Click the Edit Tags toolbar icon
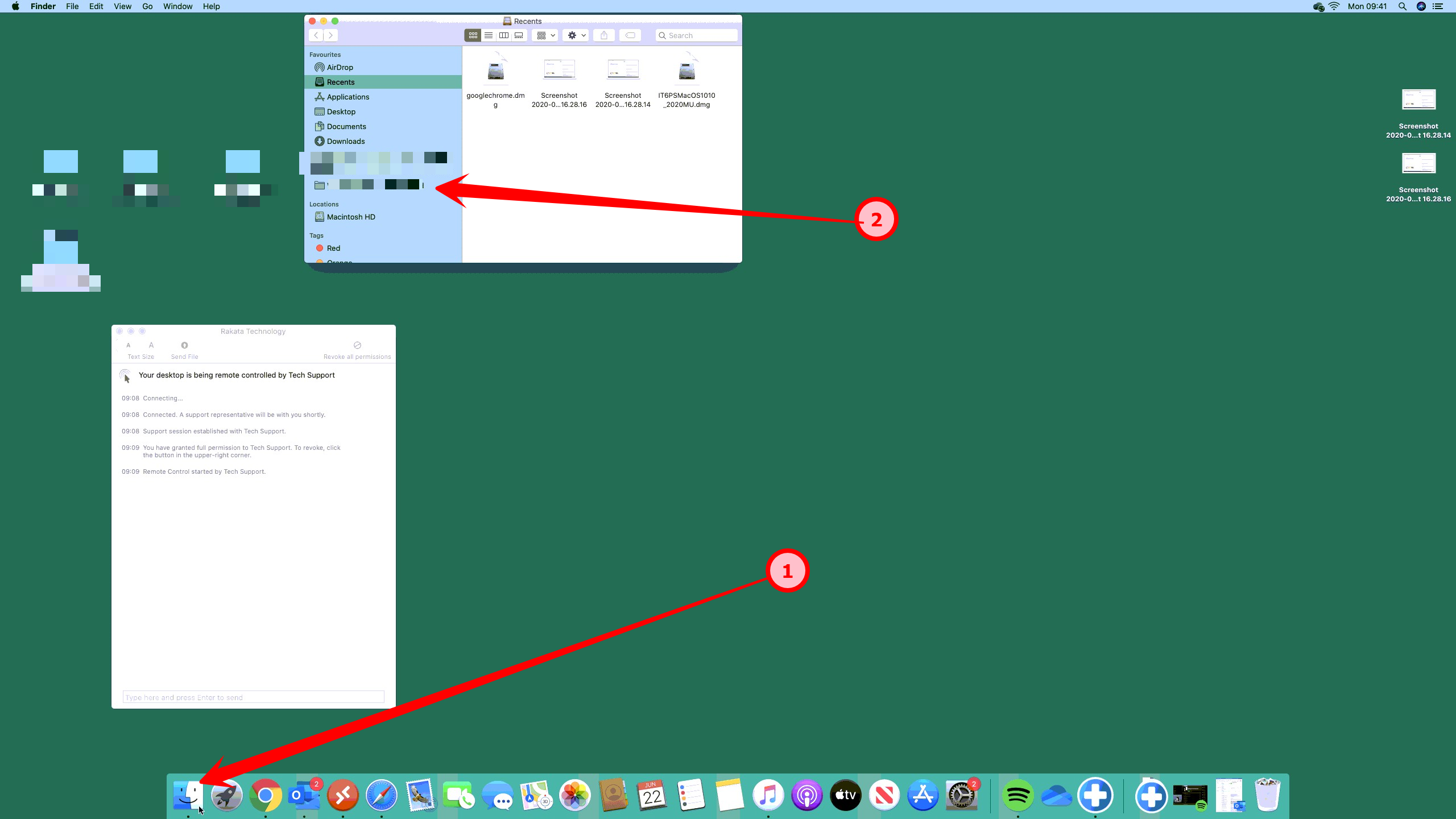The image size is (1456, 819). point(630,35)
